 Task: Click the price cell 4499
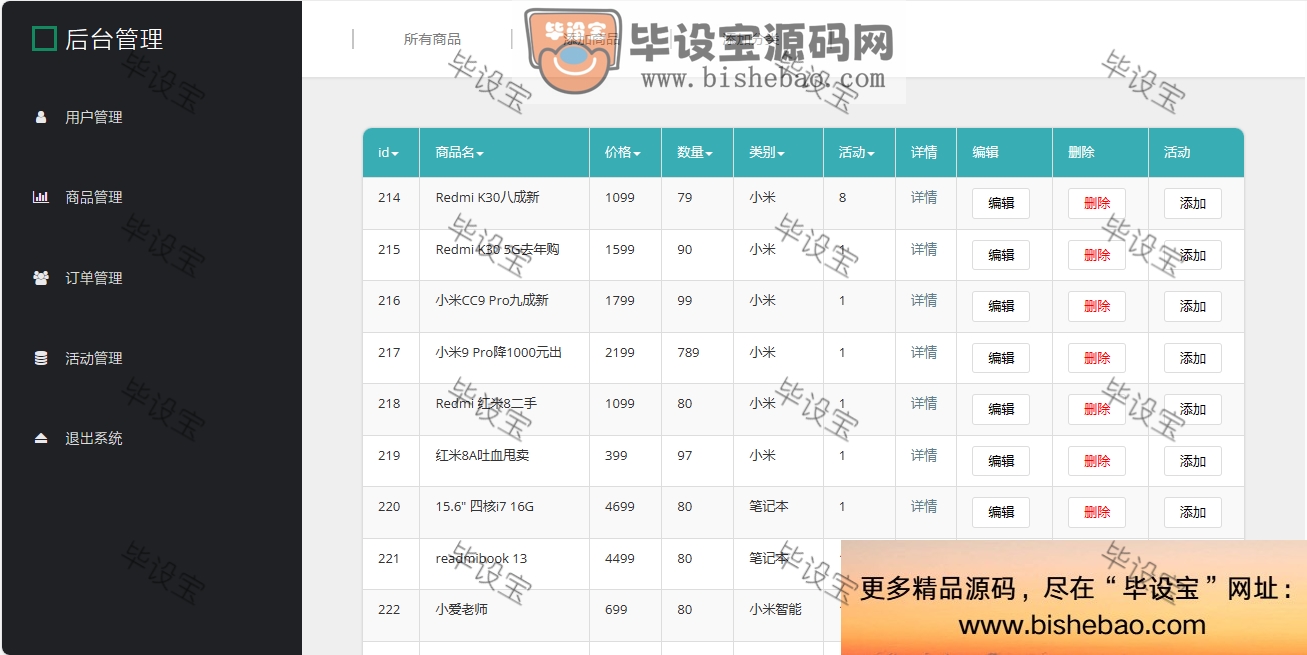[620, 558]
